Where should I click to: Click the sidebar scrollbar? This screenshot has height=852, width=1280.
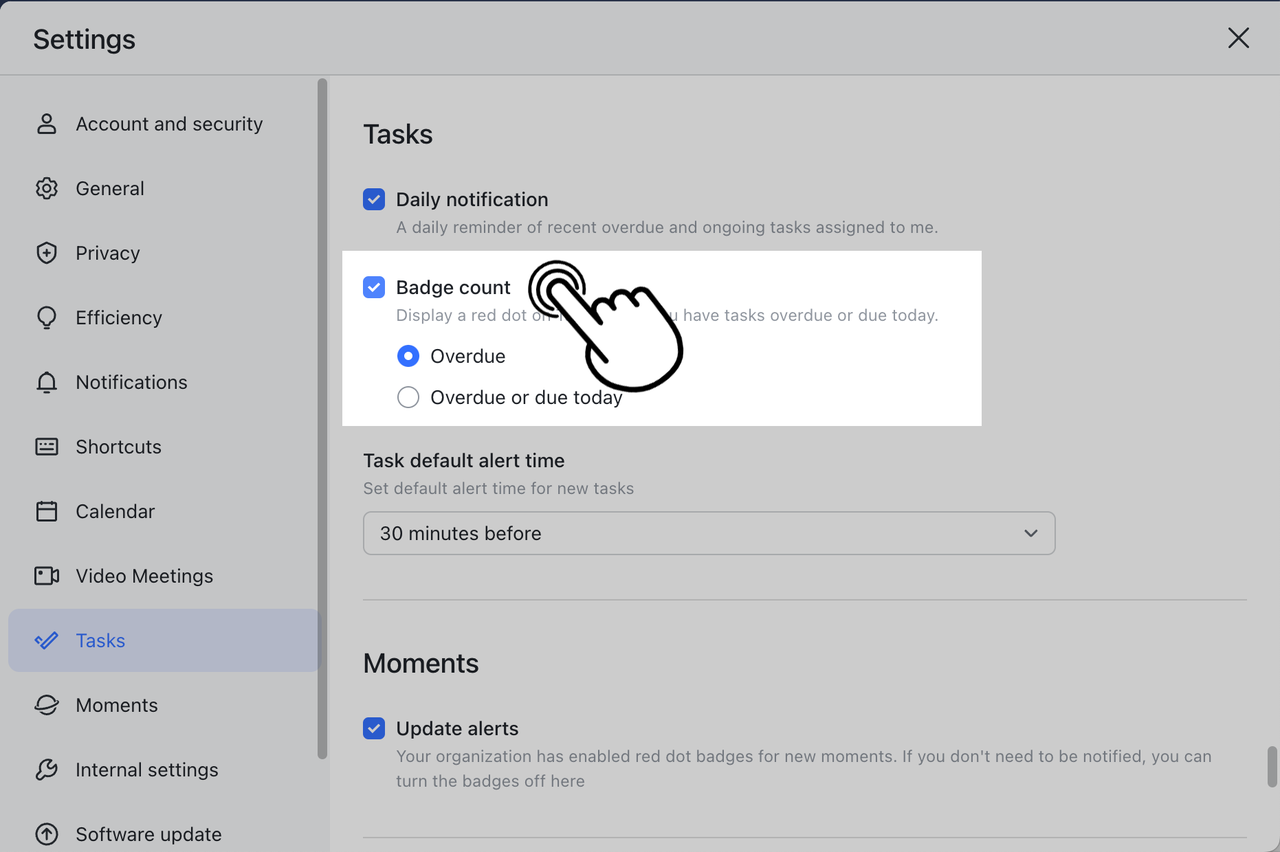click(x=322, y=420)
